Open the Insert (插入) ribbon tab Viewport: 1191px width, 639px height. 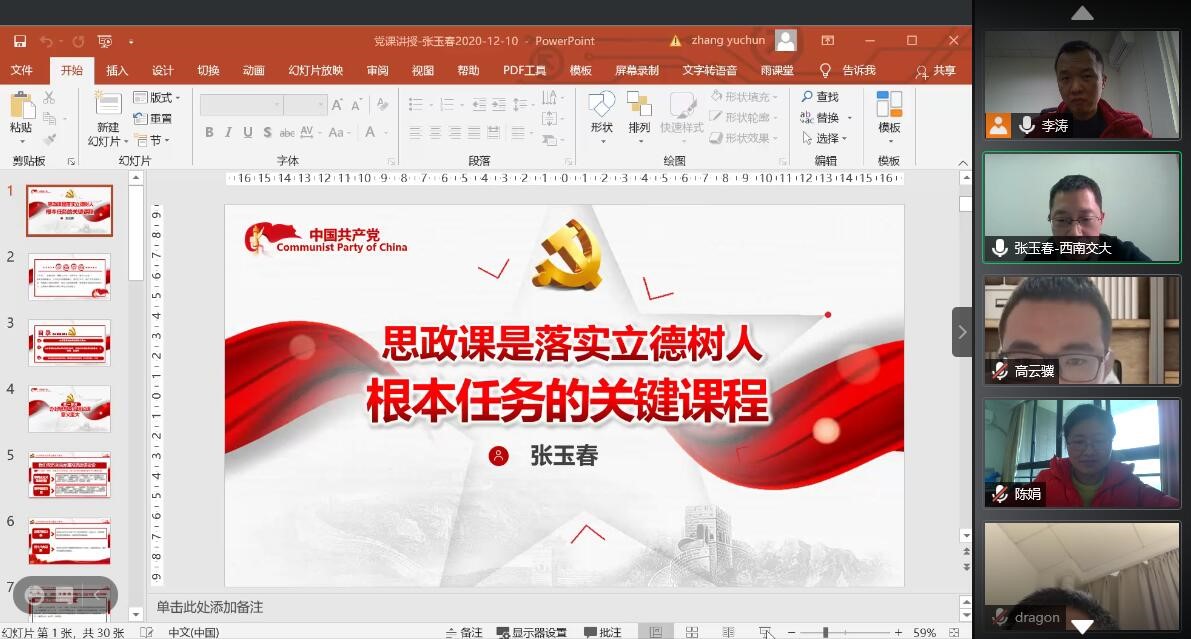point(117,70)
